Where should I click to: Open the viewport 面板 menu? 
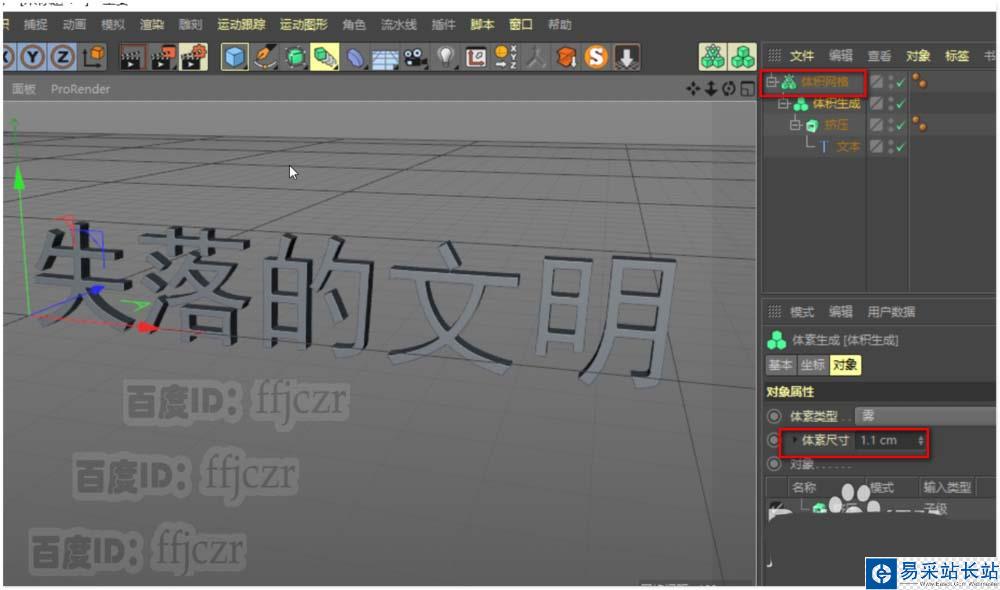click(24, 89)
